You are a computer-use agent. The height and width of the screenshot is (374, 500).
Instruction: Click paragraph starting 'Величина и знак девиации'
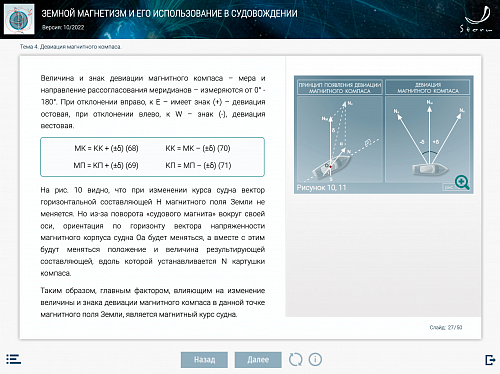(x=153, y=102)
